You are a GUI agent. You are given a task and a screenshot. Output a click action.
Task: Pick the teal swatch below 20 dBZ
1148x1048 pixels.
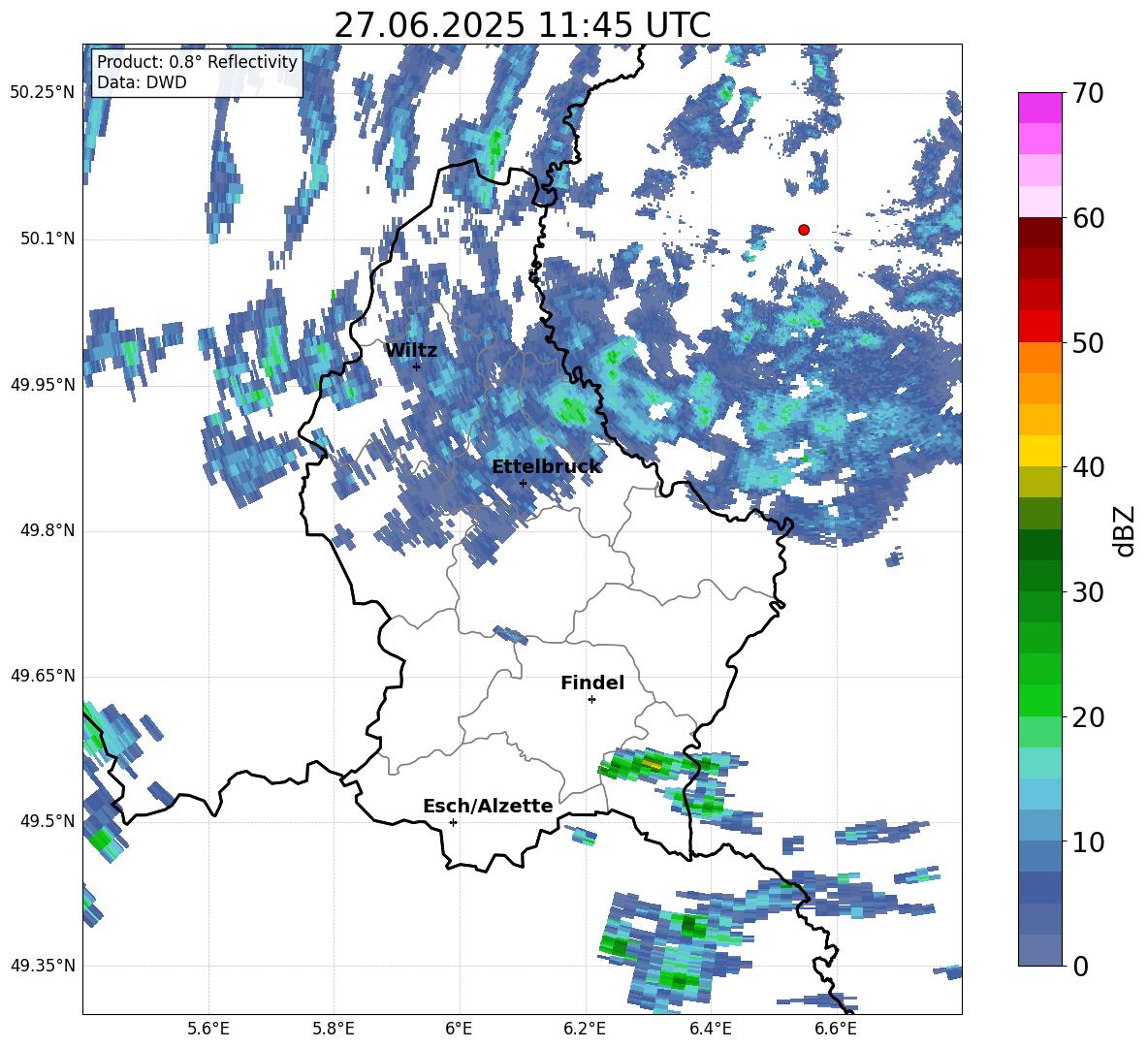click(1039, 763)
